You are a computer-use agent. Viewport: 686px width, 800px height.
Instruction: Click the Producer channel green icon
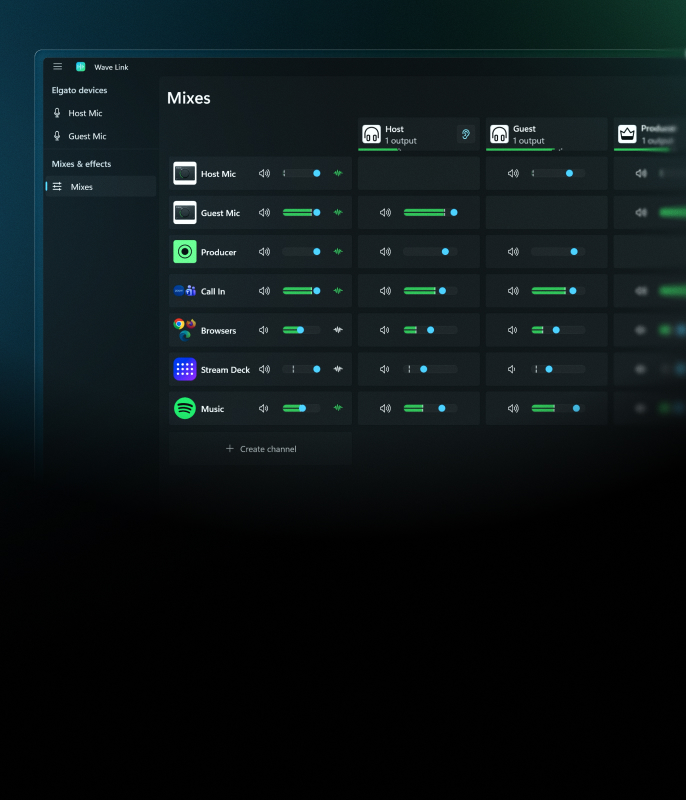tap(185, 252)
